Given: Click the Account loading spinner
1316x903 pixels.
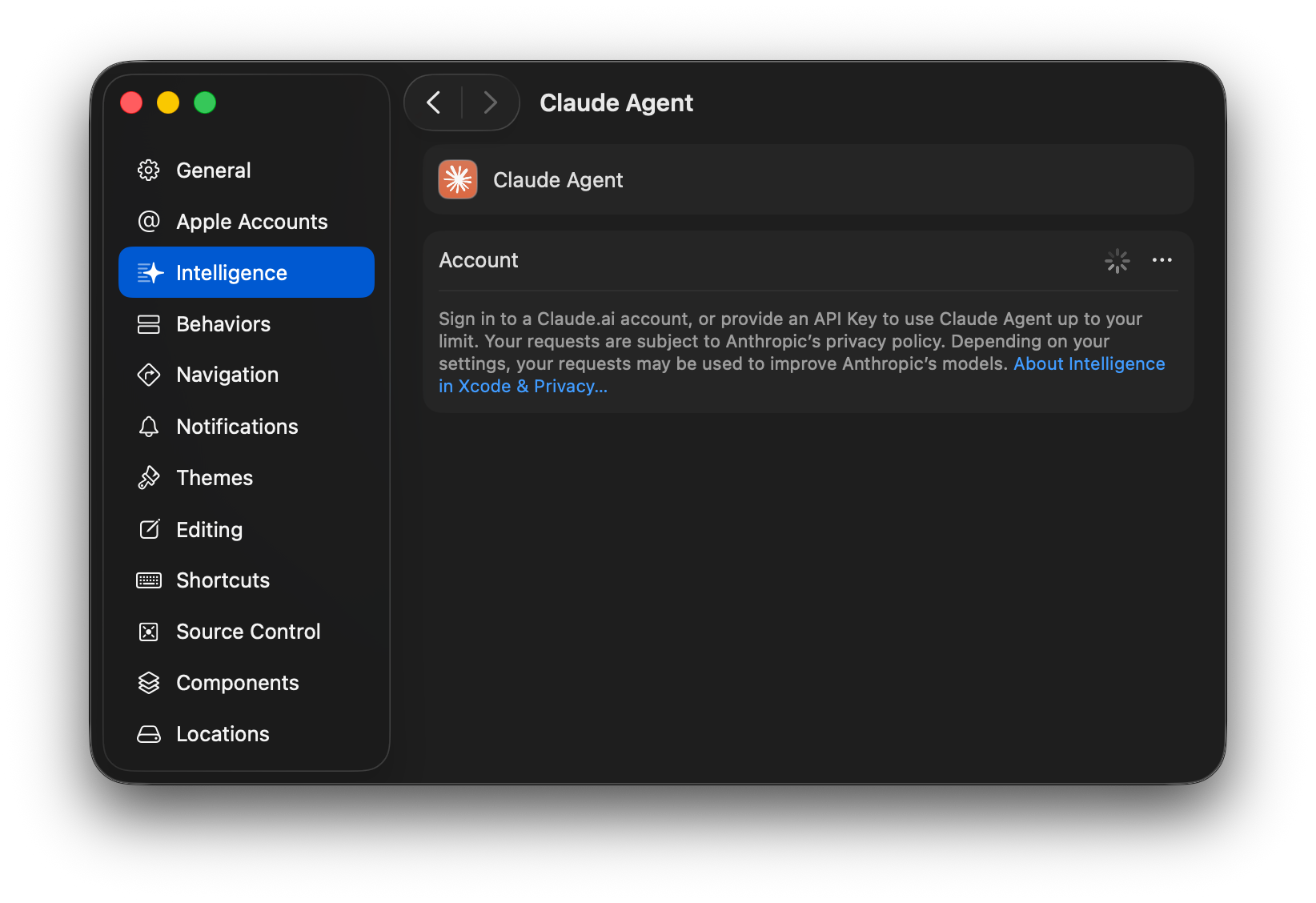Looking at the screenshot, I should point(1117,260).
